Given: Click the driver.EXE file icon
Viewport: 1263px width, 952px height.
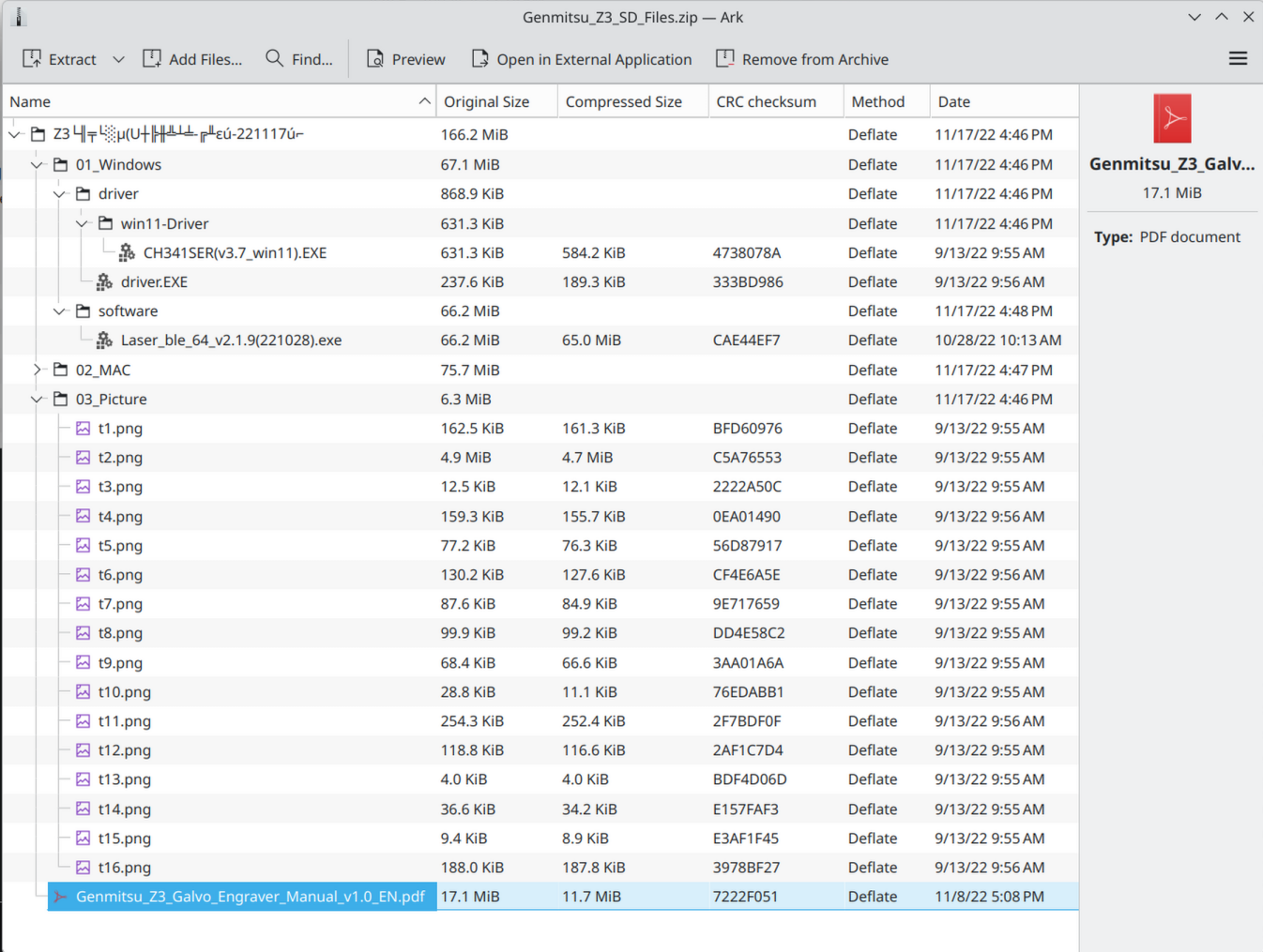Looking at the screenshot, I should coord(104,281).
